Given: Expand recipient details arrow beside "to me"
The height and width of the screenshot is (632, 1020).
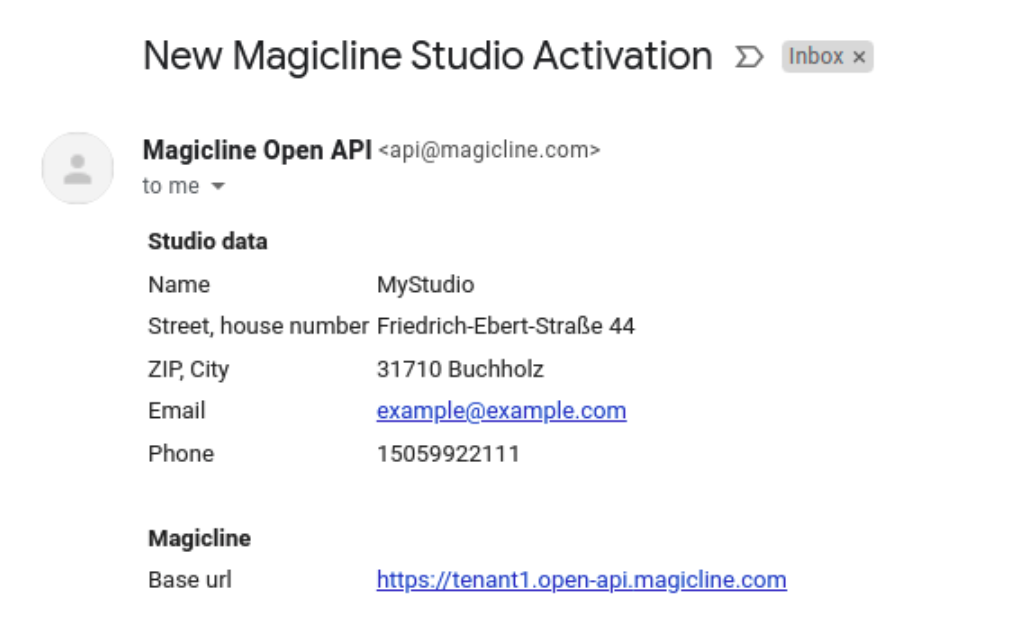Looking at the screenshot, I should point(218,187).
